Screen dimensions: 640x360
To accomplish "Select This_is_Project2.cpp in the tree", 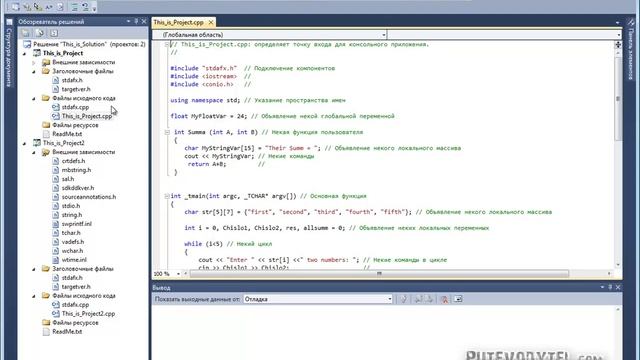I will tap(88, 313).
